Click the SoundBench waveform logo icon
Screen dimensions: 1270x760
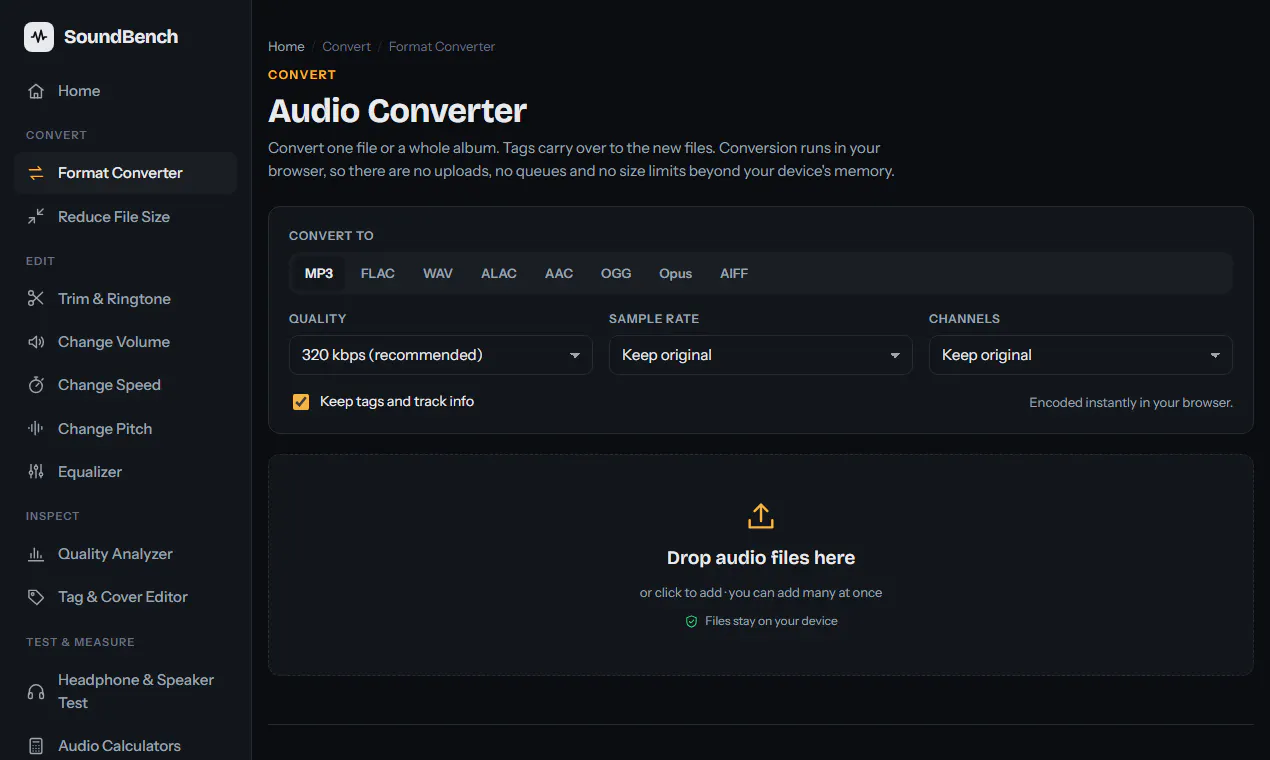39,37
